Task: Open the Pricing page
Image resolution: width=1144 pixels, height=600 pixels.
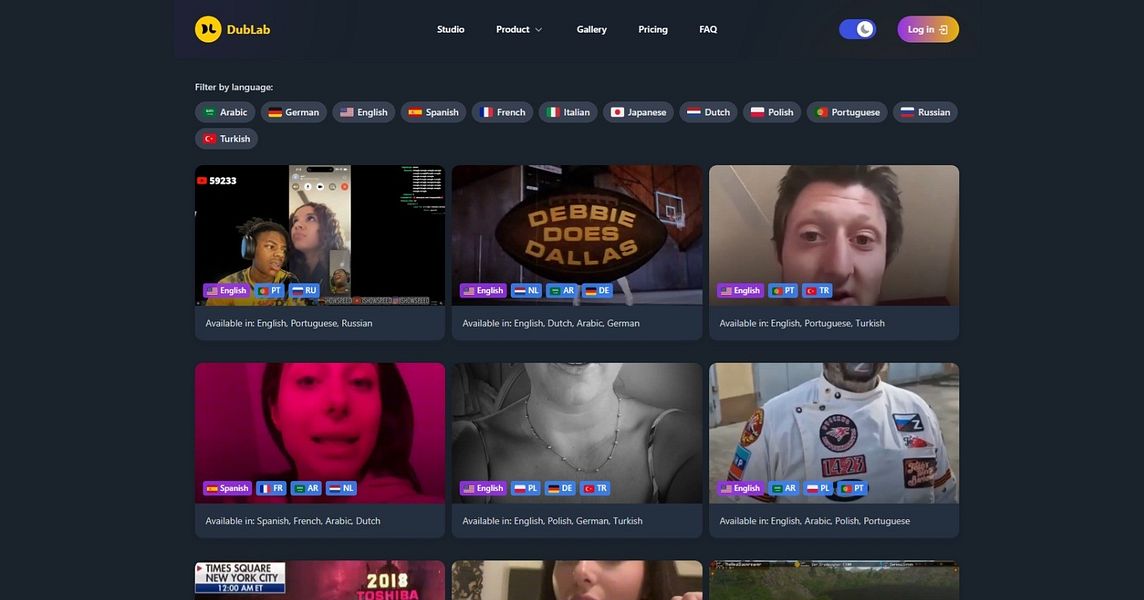Action: [653, 29]
